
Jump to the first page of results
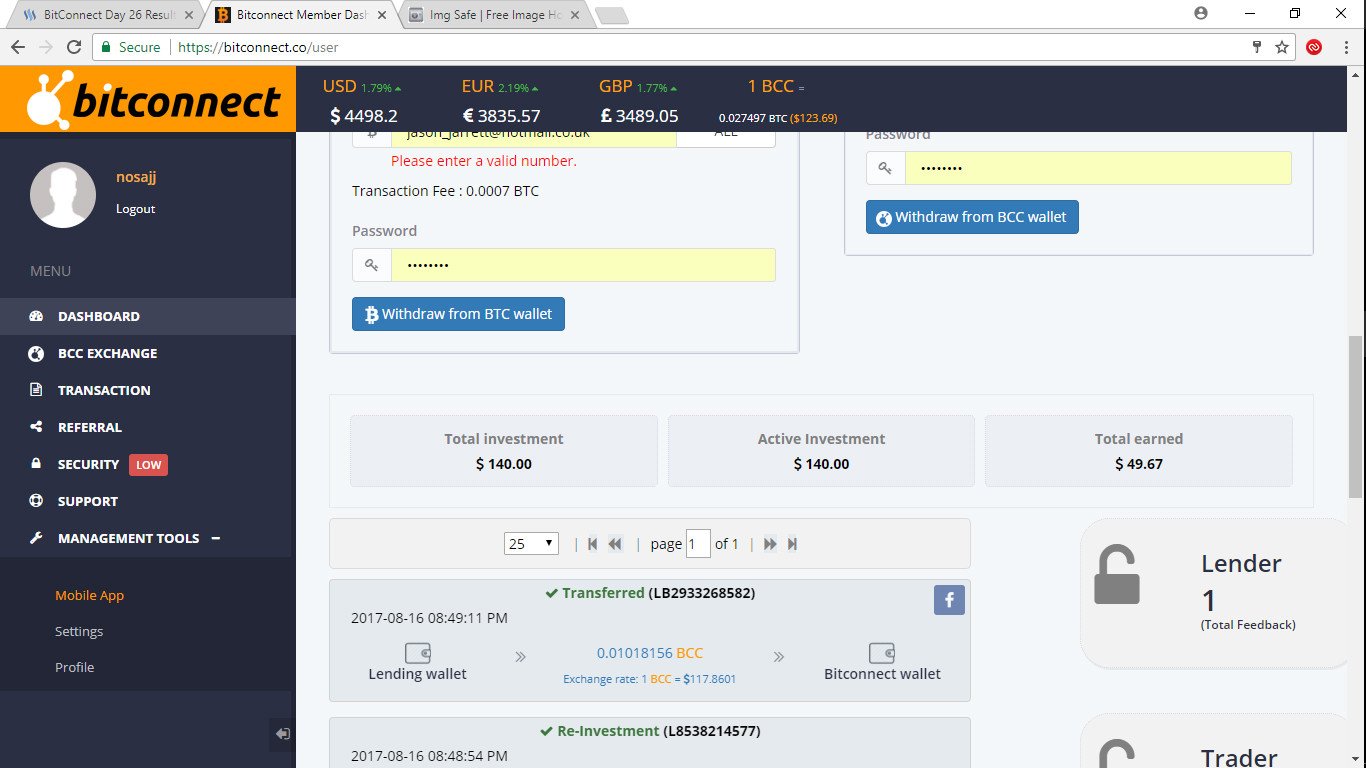(x=593, y=544)
